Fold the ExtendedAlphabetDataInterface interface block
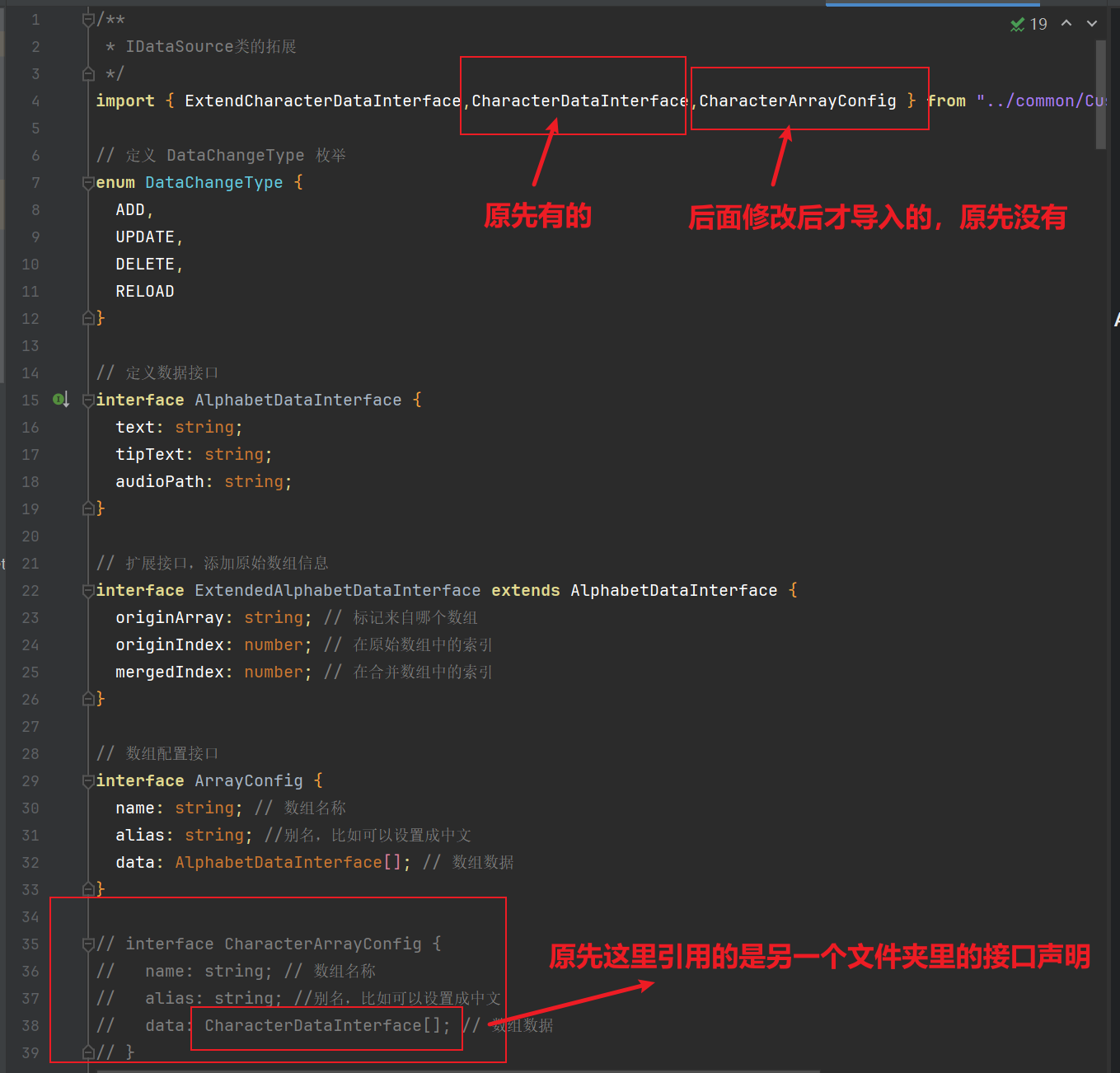 tap(88, 590)
